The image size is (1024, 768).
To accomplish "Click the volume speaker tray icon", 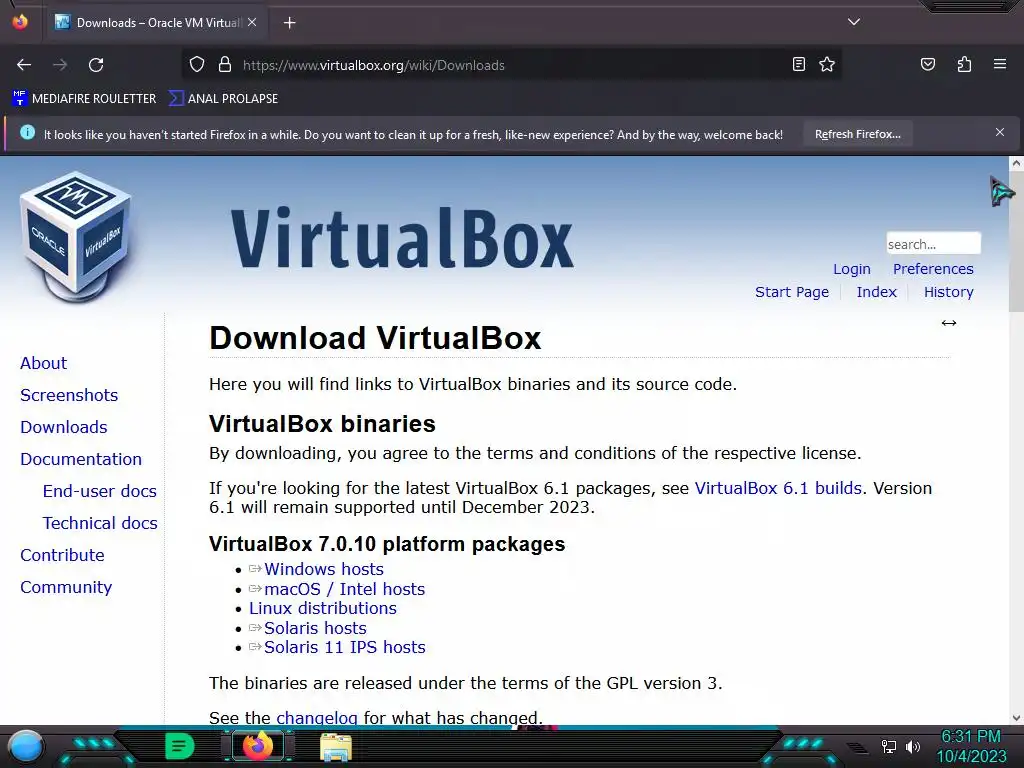I will coord(913,746).
